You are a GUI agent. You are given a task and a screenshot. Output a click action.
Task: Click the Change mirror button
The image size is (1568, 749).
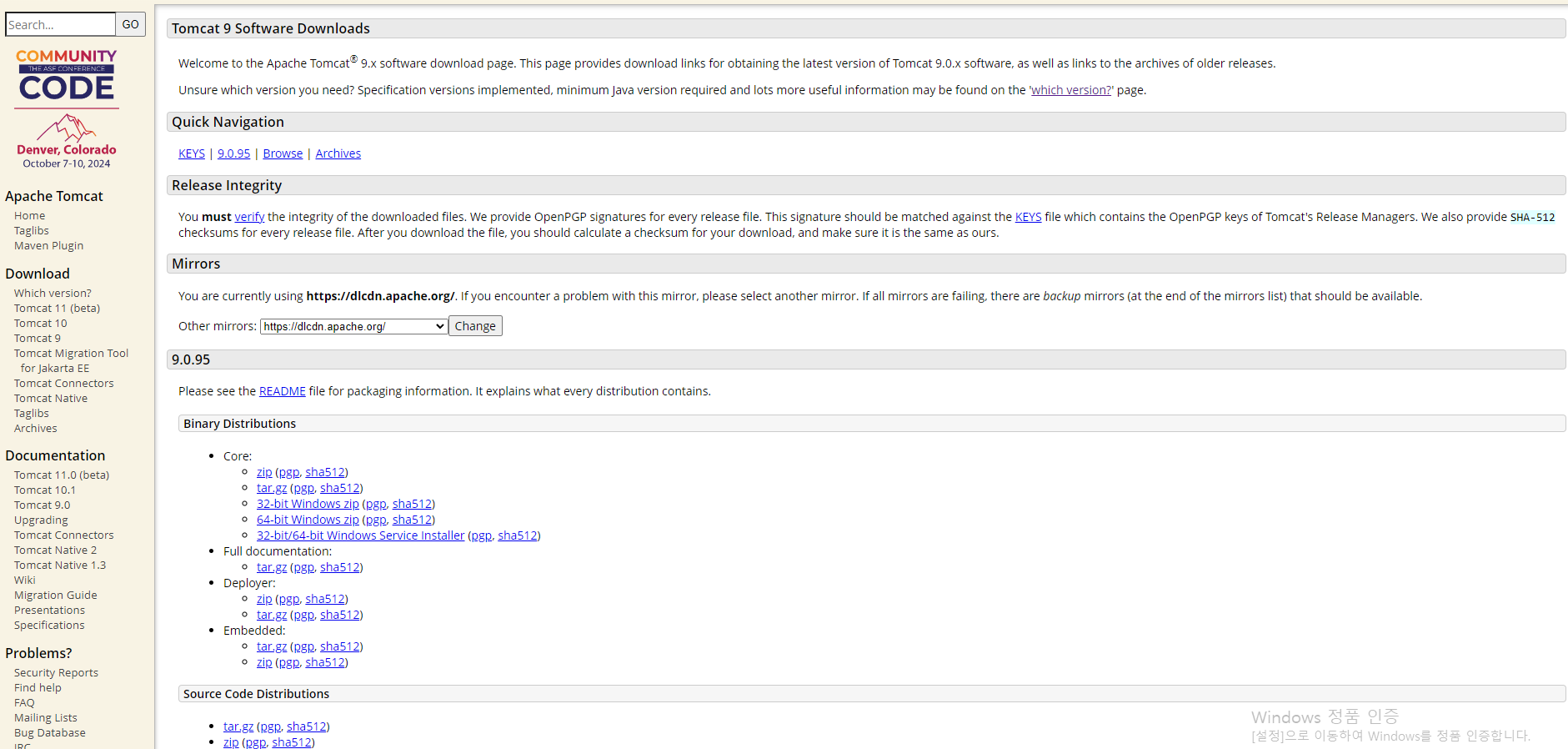tap(475, 326)
